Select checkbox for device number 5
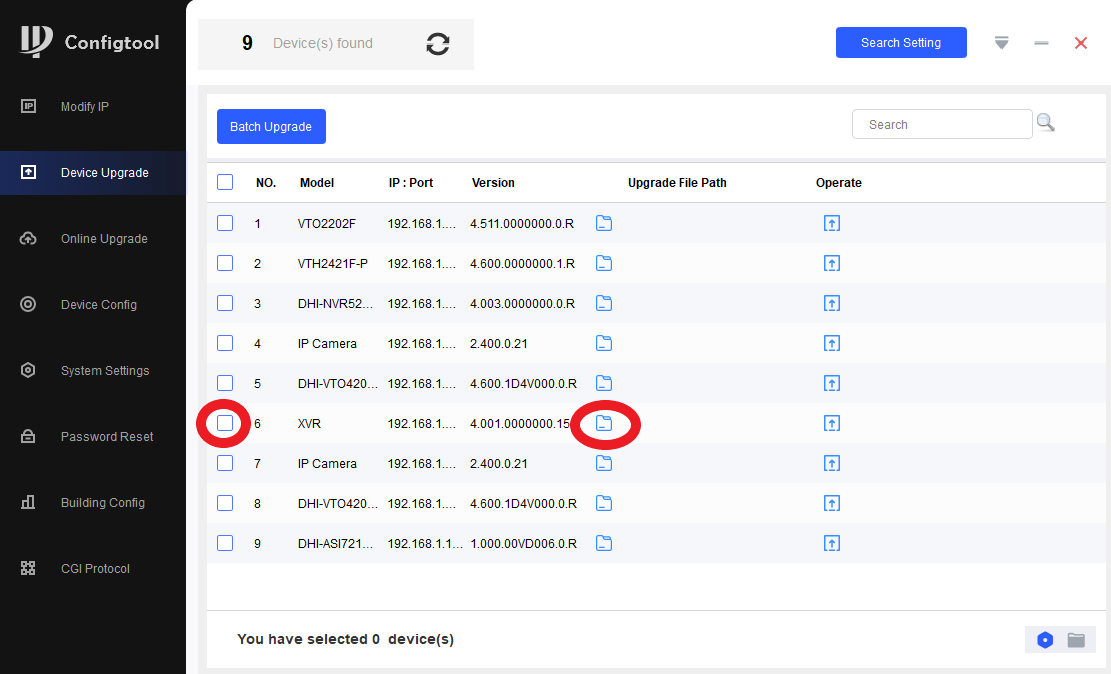This screenshot has width=1111, height=674. tap(225, 383)
